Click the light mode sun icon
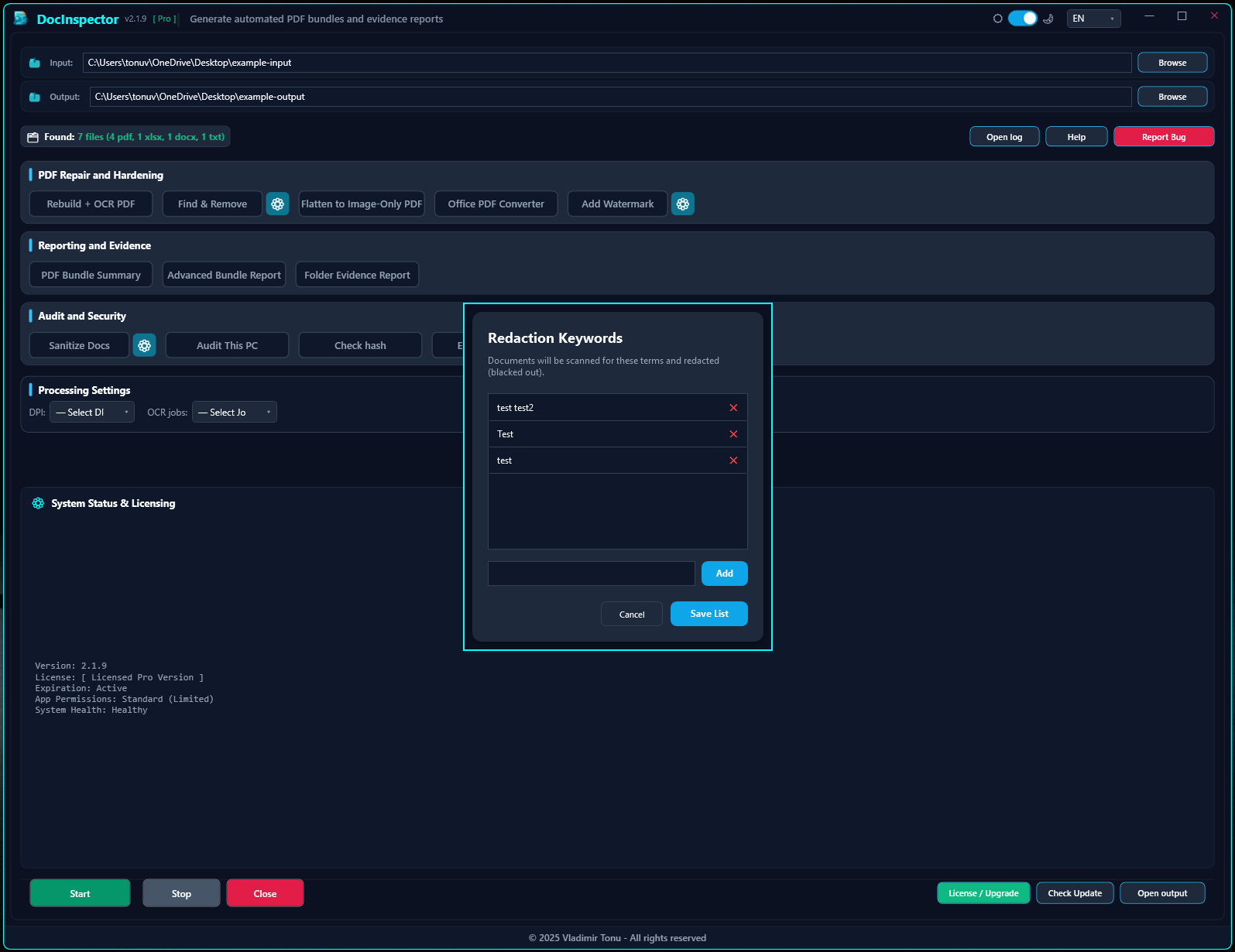1235x952 pixels. click(x=998, y=19)
